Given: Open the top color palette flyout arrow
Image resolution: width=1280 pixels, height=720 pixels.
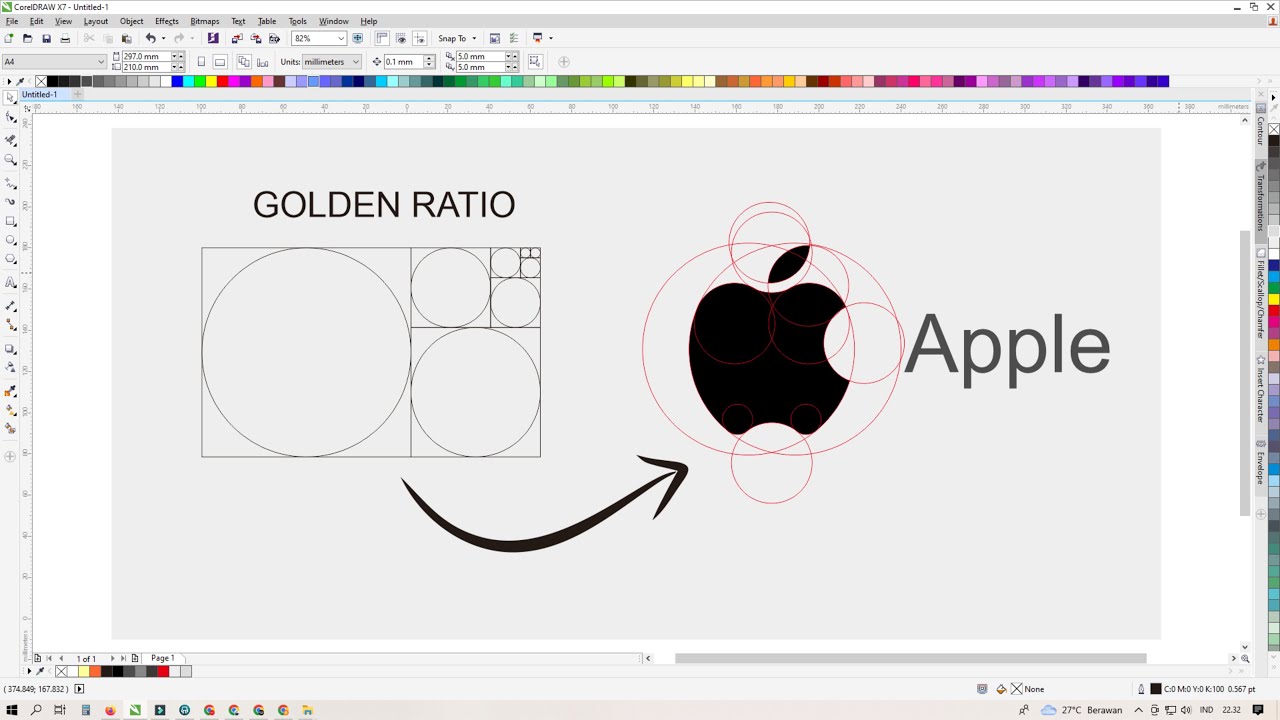Looking at the screenshot, I should pyautogui.click(x=9, y=81).
